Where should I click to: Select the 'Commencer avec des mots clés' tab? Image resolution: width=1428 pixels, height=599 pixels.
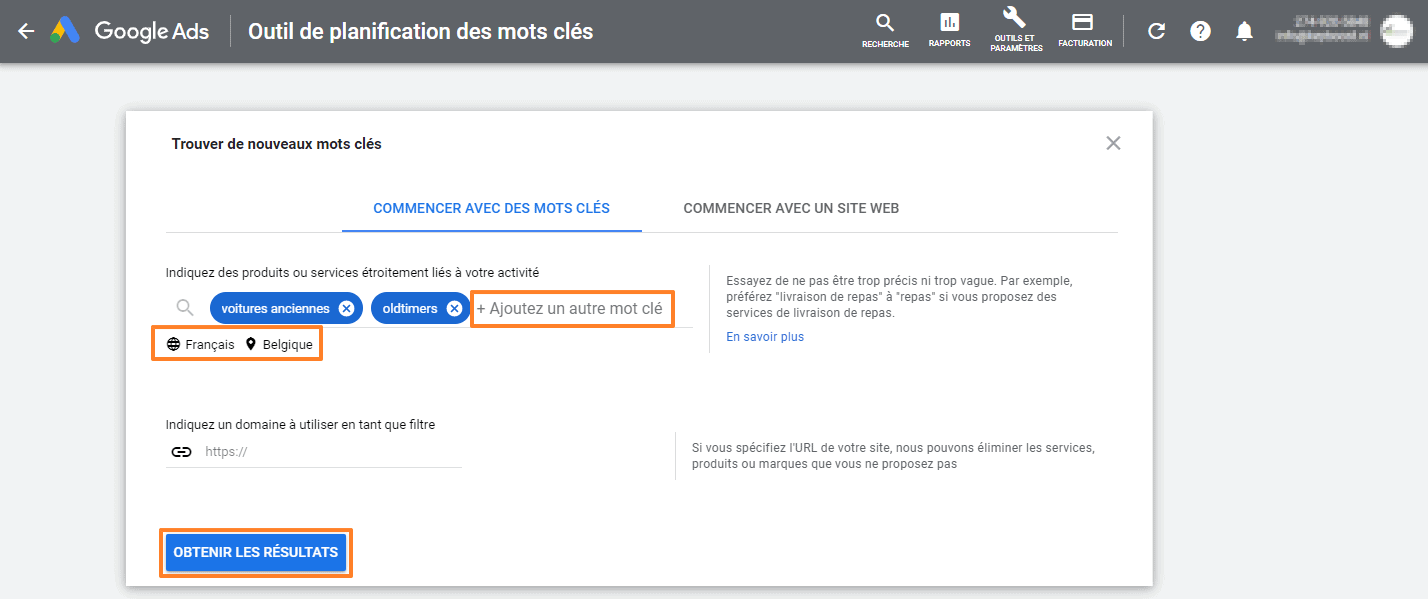491,208
